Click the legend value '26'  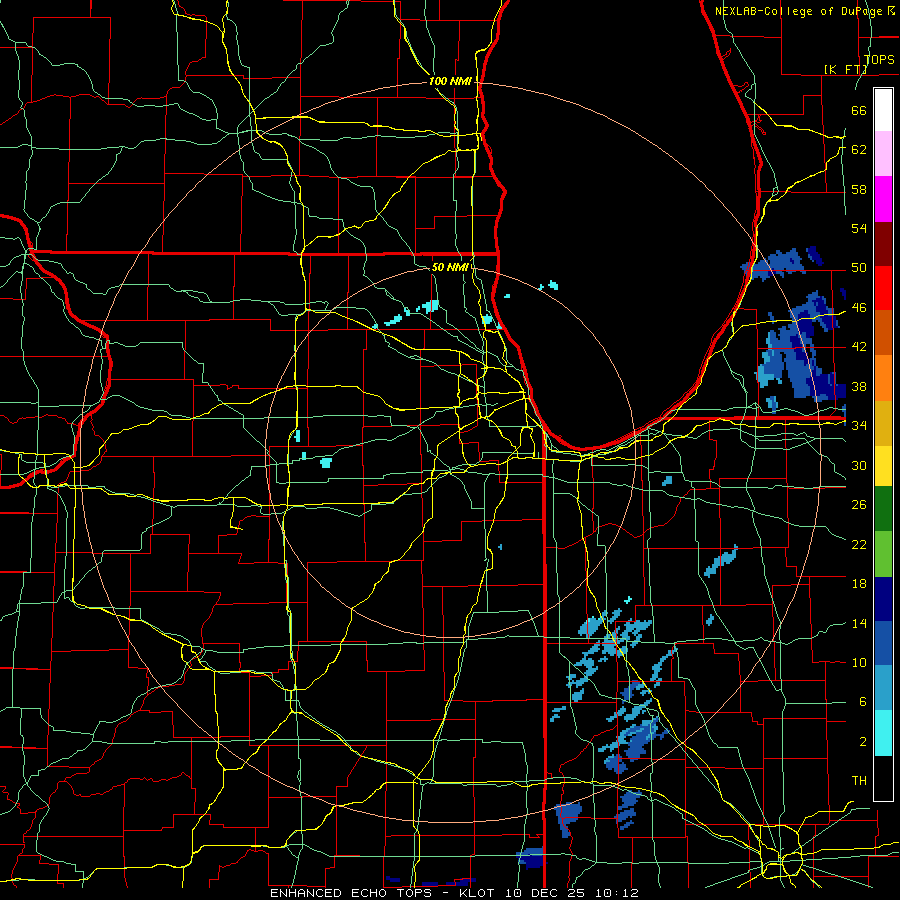click(859, 505)
